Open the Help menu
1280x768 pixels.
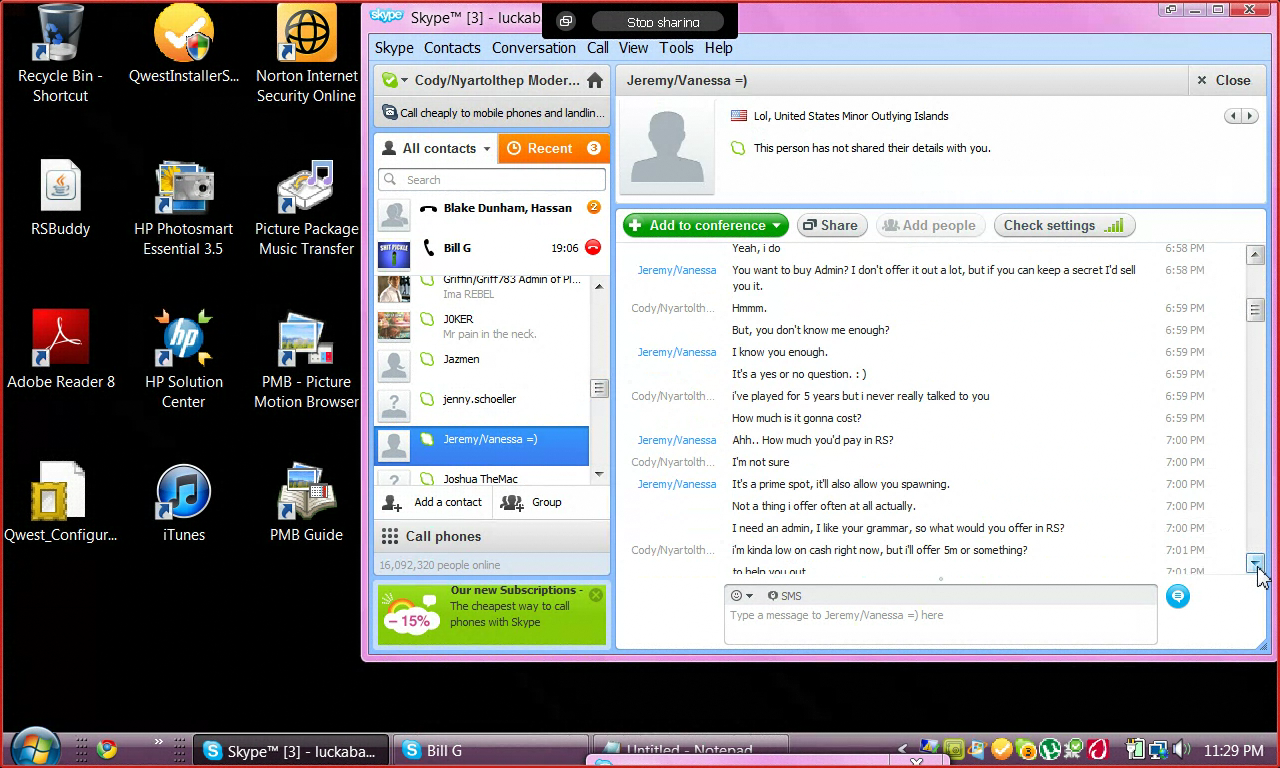click(718, 48)
